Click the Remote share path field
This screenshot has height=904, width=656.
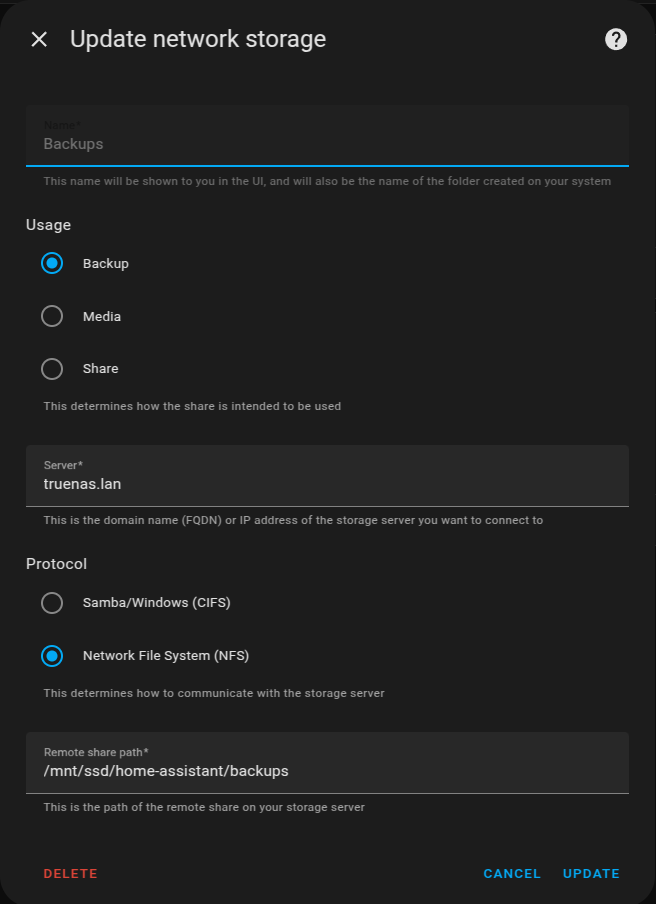point(327,771)
